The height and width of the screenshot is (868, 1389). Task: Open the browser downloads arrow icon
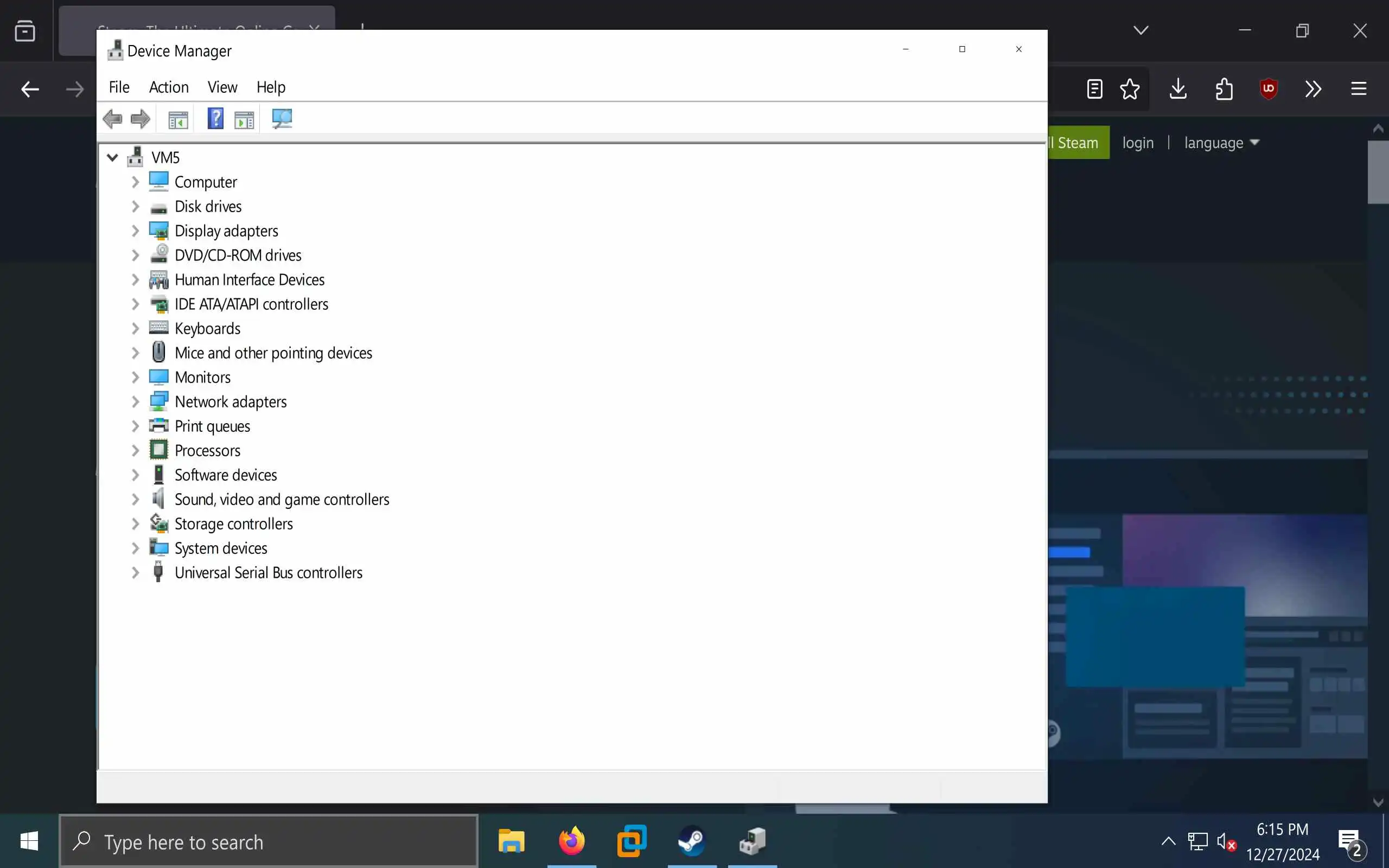click(1178, 89)
